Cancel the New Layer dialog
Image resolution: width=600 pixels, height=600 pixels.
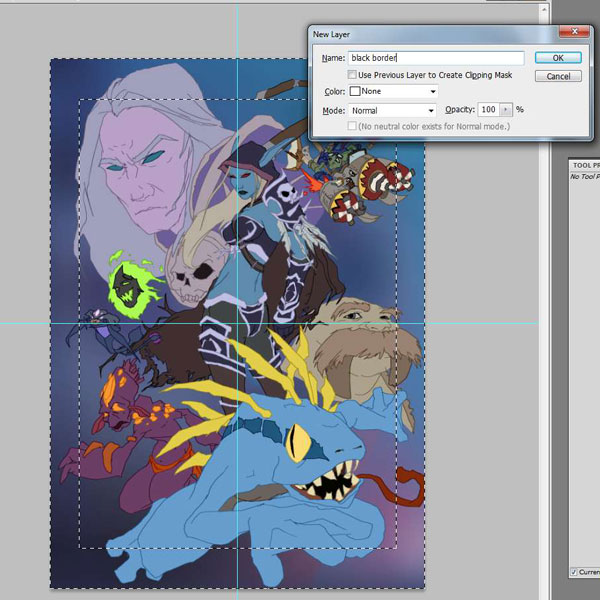[558, 76]
